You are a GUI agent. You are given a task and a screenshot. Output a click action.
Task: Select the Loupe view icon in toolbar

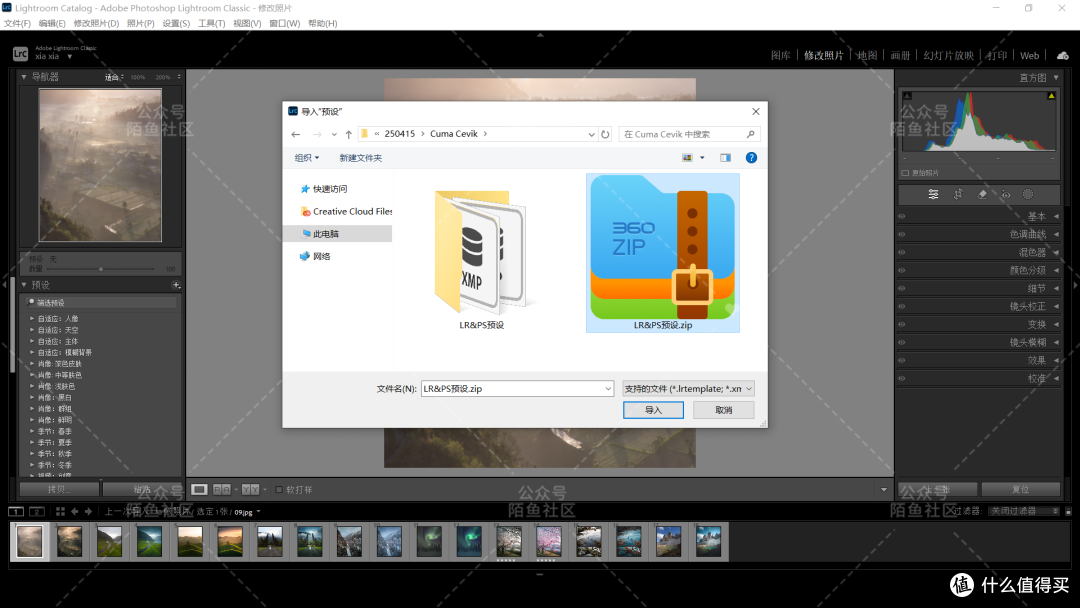click(x=199, y=490)
